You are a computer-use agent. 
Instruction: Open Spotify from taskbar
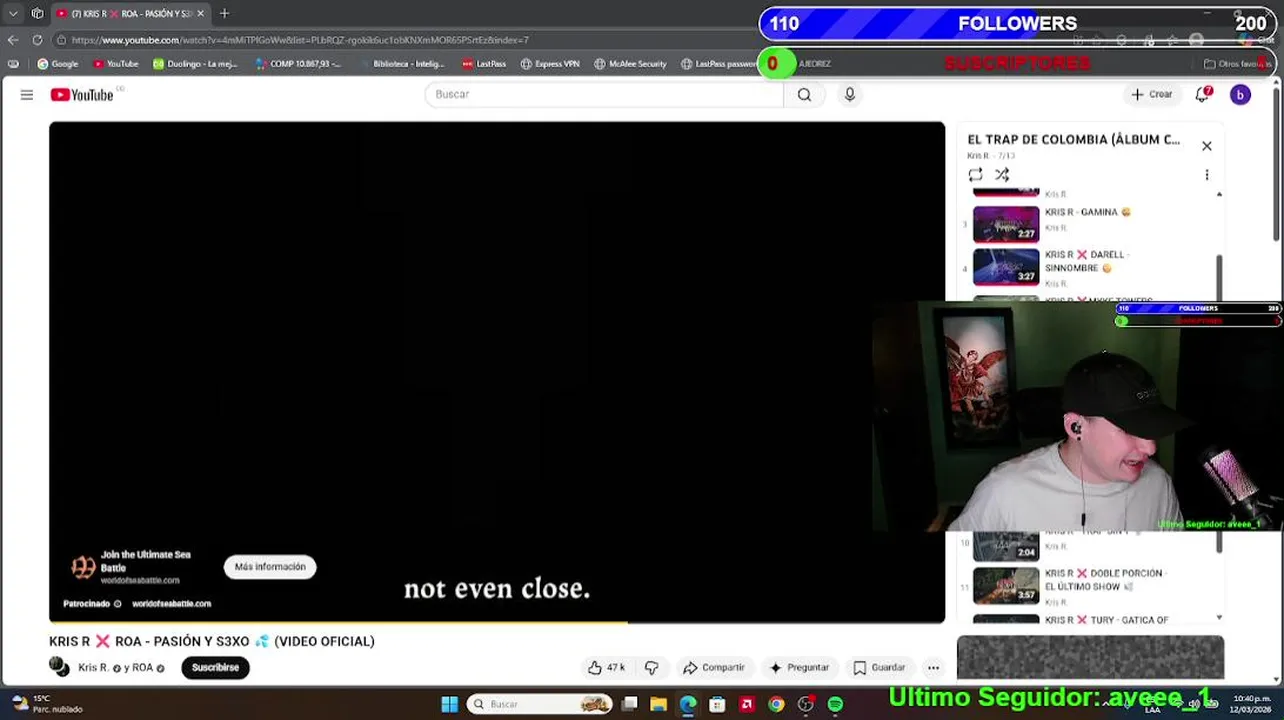pos(835,704)
